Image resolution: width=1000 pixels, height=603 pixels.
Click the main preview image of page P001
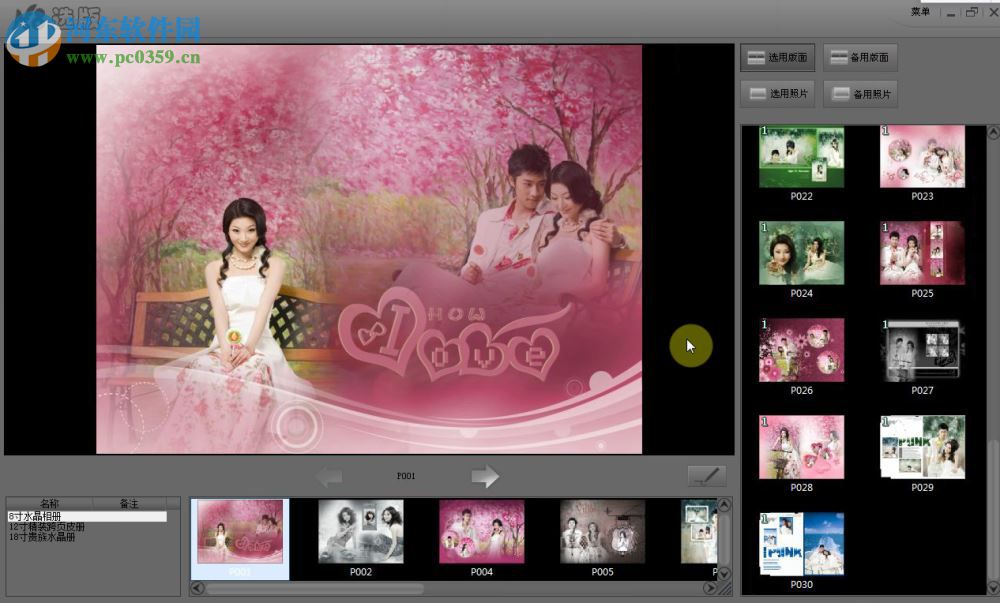[x=369, y=249]
